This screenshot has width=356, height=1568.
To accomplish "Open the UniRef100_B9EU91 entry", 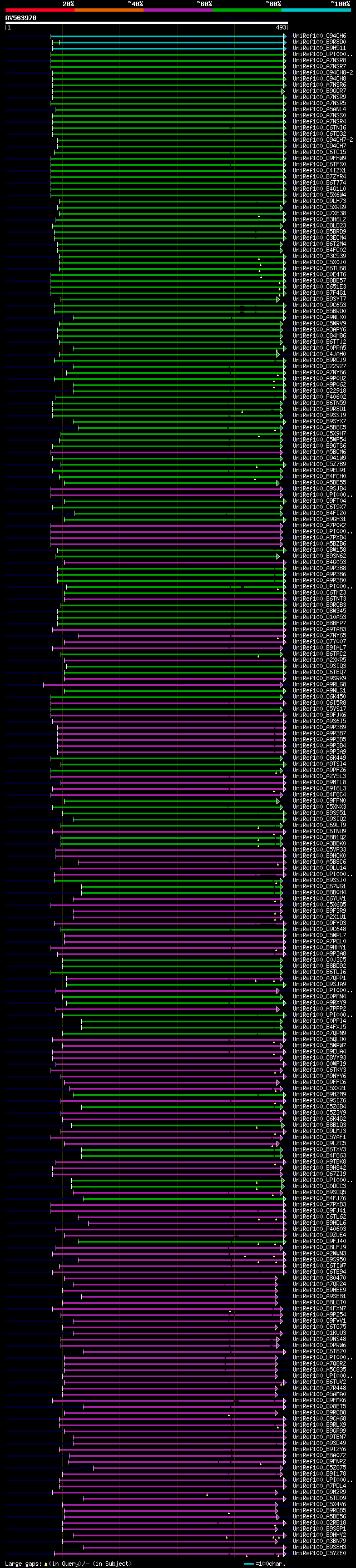I will [319, 471].
